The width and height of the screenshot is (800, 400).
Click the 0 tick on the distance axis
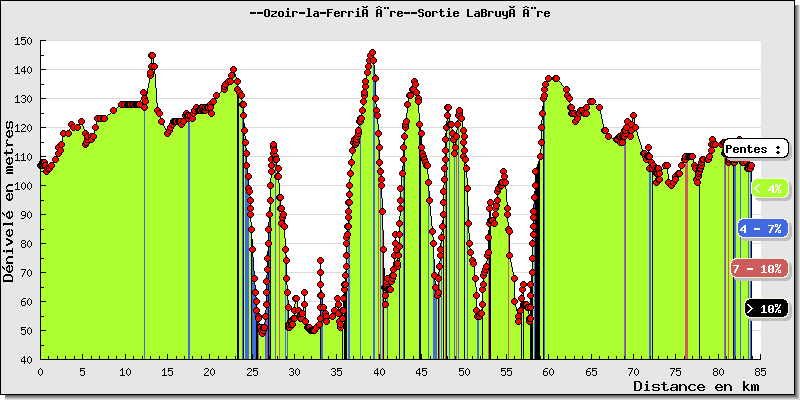click(x=40, y=370)
